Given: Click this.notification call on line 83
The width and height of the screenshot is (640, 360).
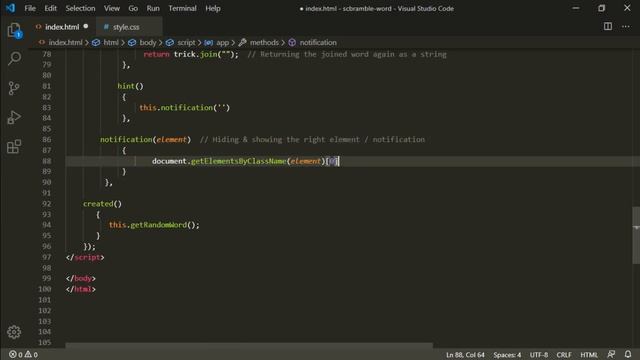Looking at the screenshot, I should click(184, 107).
